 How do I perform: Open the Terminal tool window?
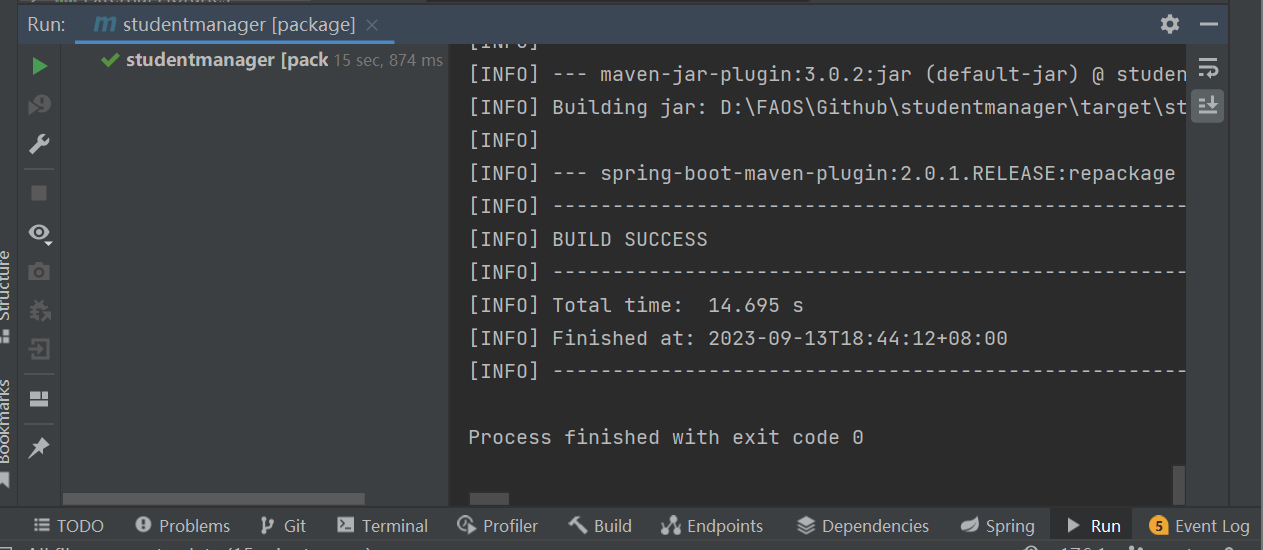pyautogui.click(x=383, y=526)
